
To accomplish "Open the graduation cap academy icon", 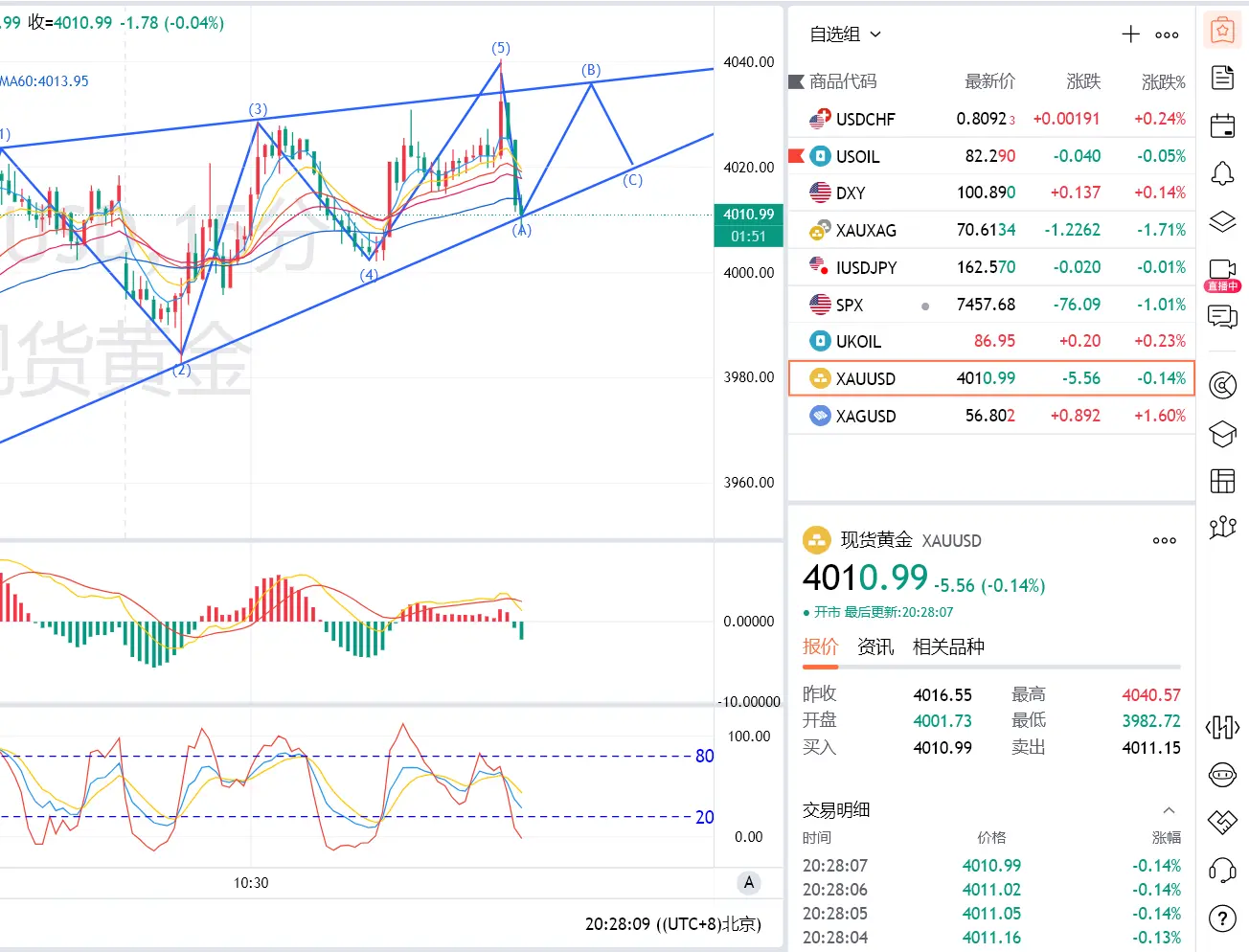I will pyautogui.click(x=1222, y=434).
